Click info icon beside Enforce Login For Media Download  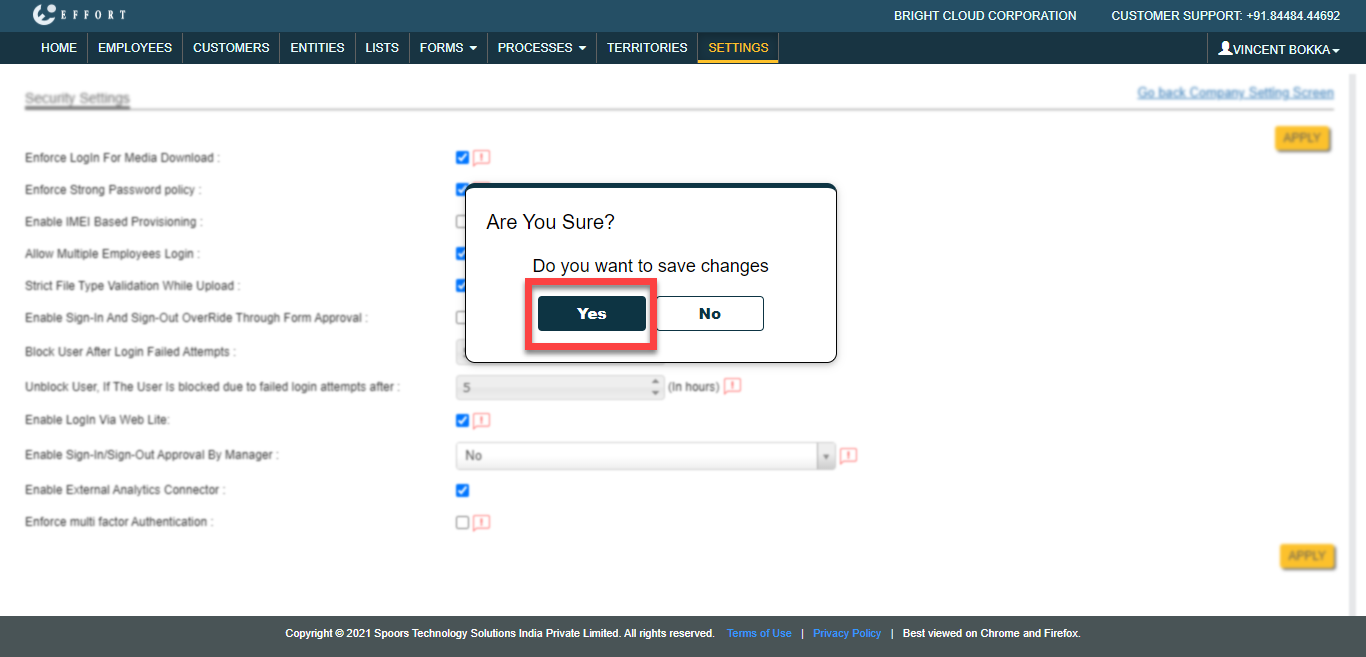click(482, 157)
